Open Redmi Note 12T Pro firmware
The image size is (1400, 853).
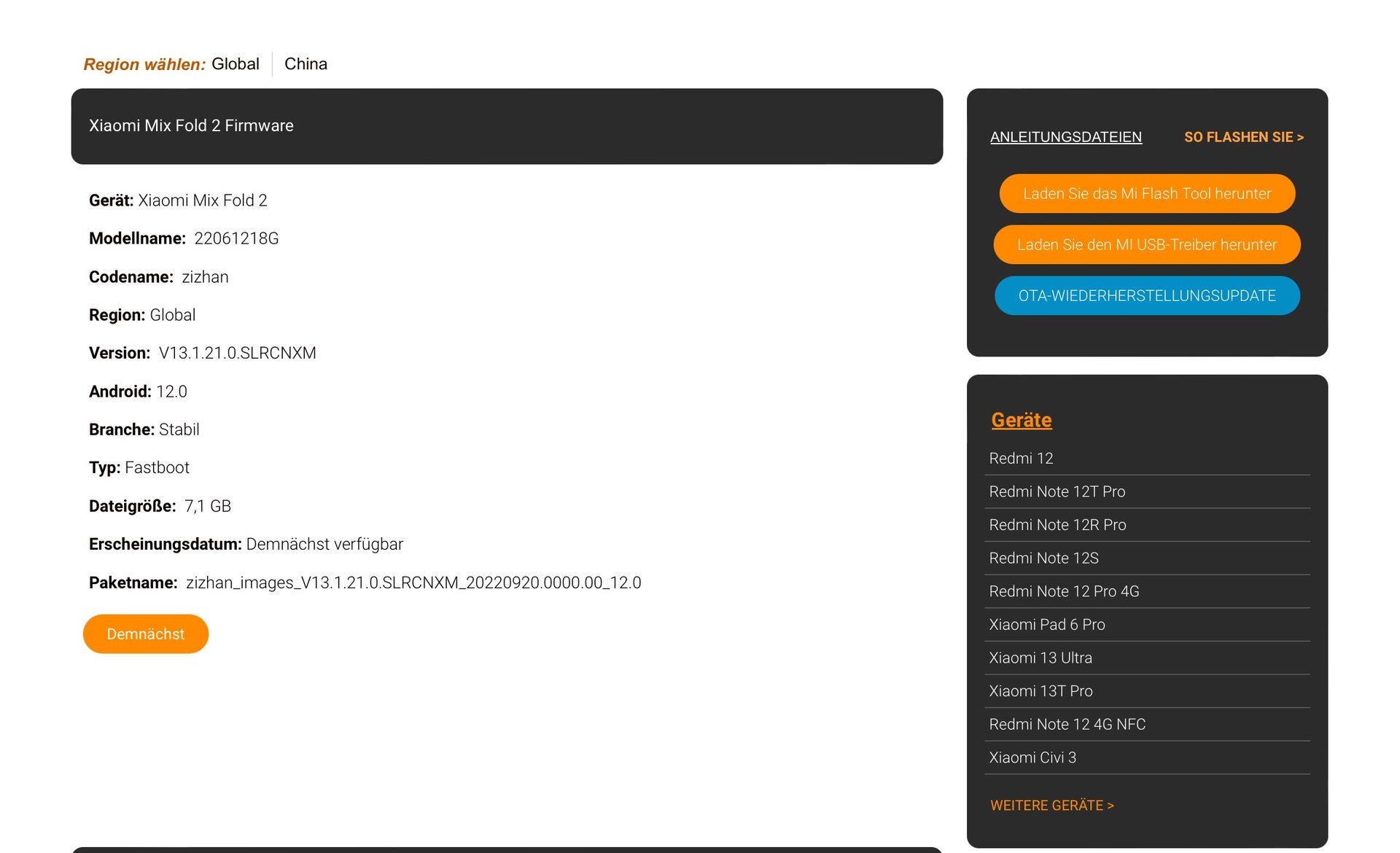1057,492
